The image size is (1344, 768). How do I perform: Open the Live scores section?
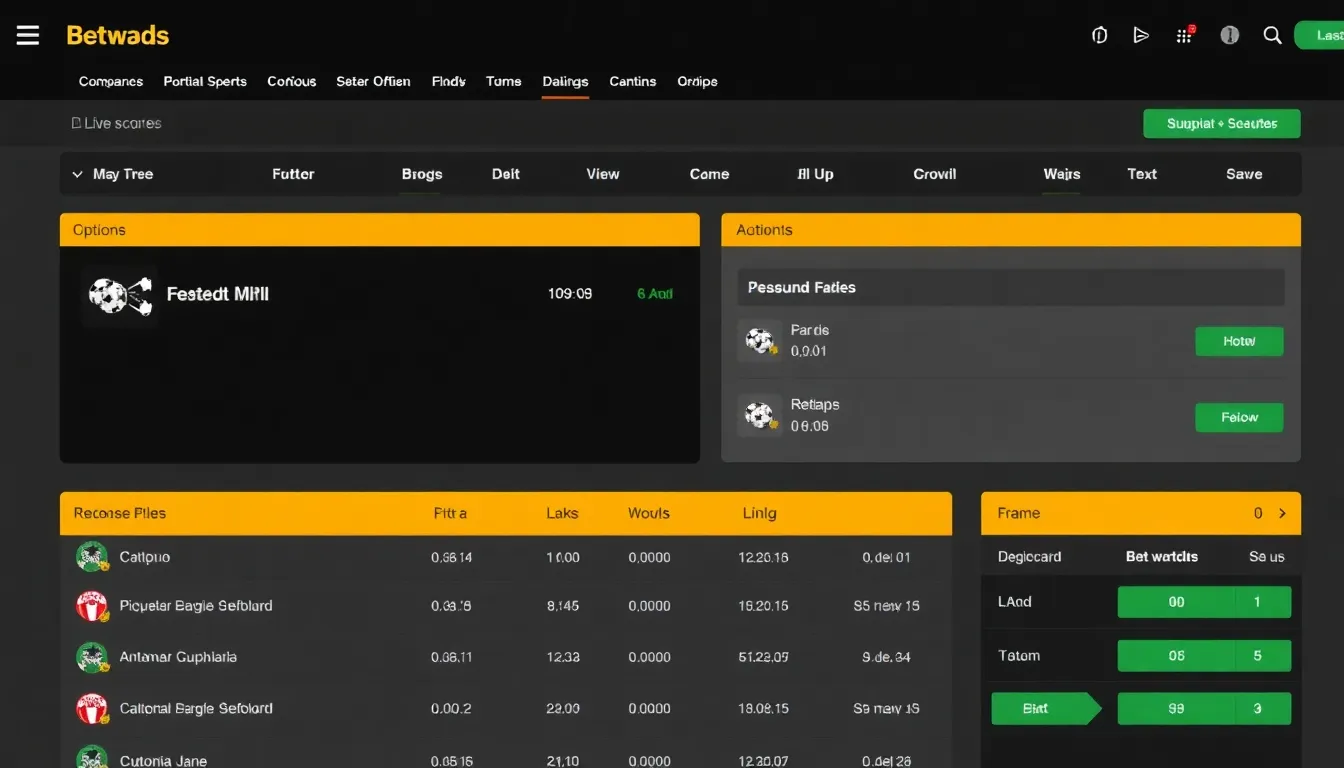[116, 123]
